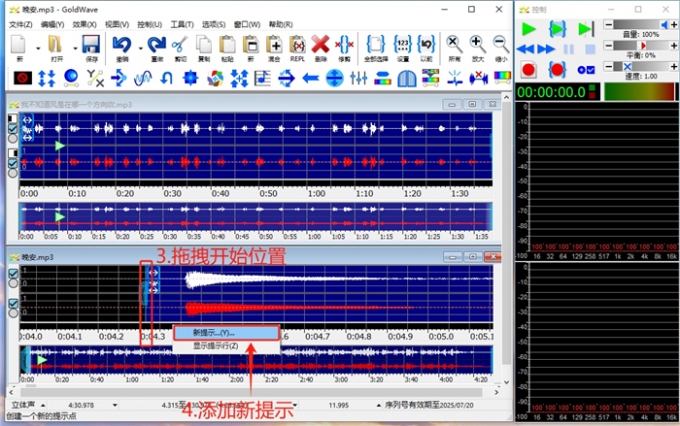Copy with the double-page icon
Screen dimensions: 680x426
click(204, 45)
